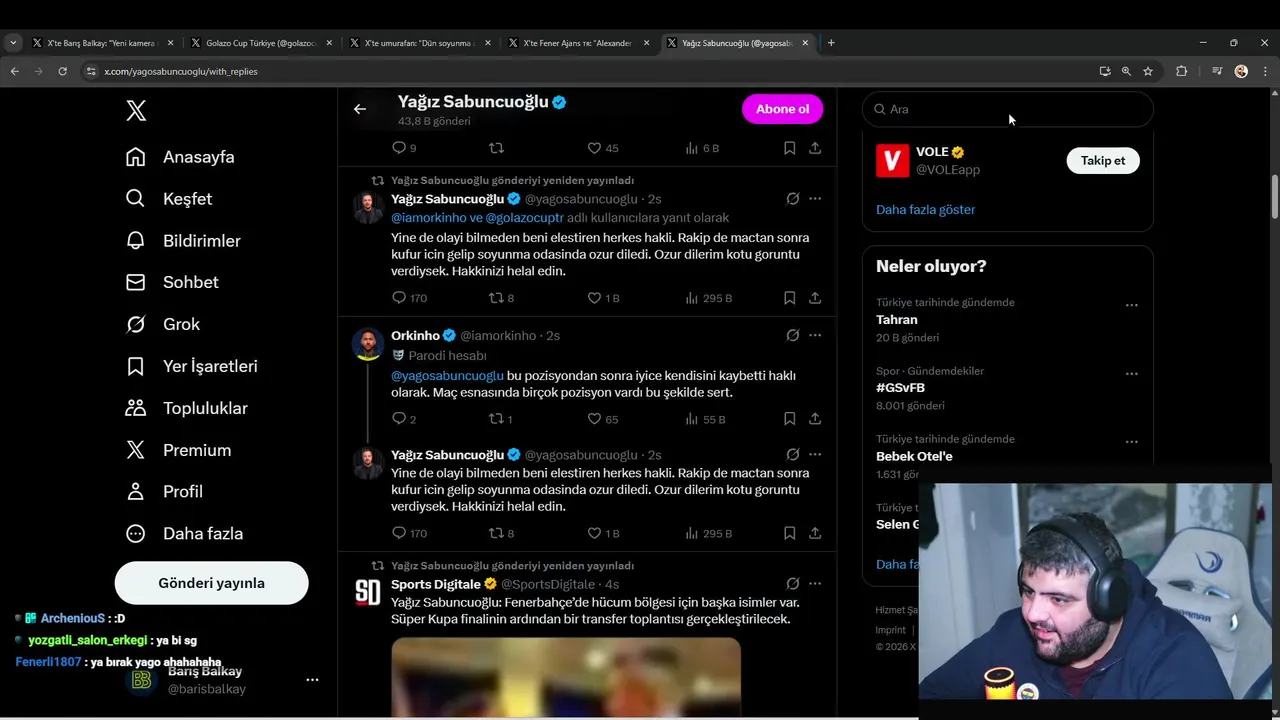Open the more menu on the Orkinho tweet
The image size is (1280, 720).
point(815,335)
